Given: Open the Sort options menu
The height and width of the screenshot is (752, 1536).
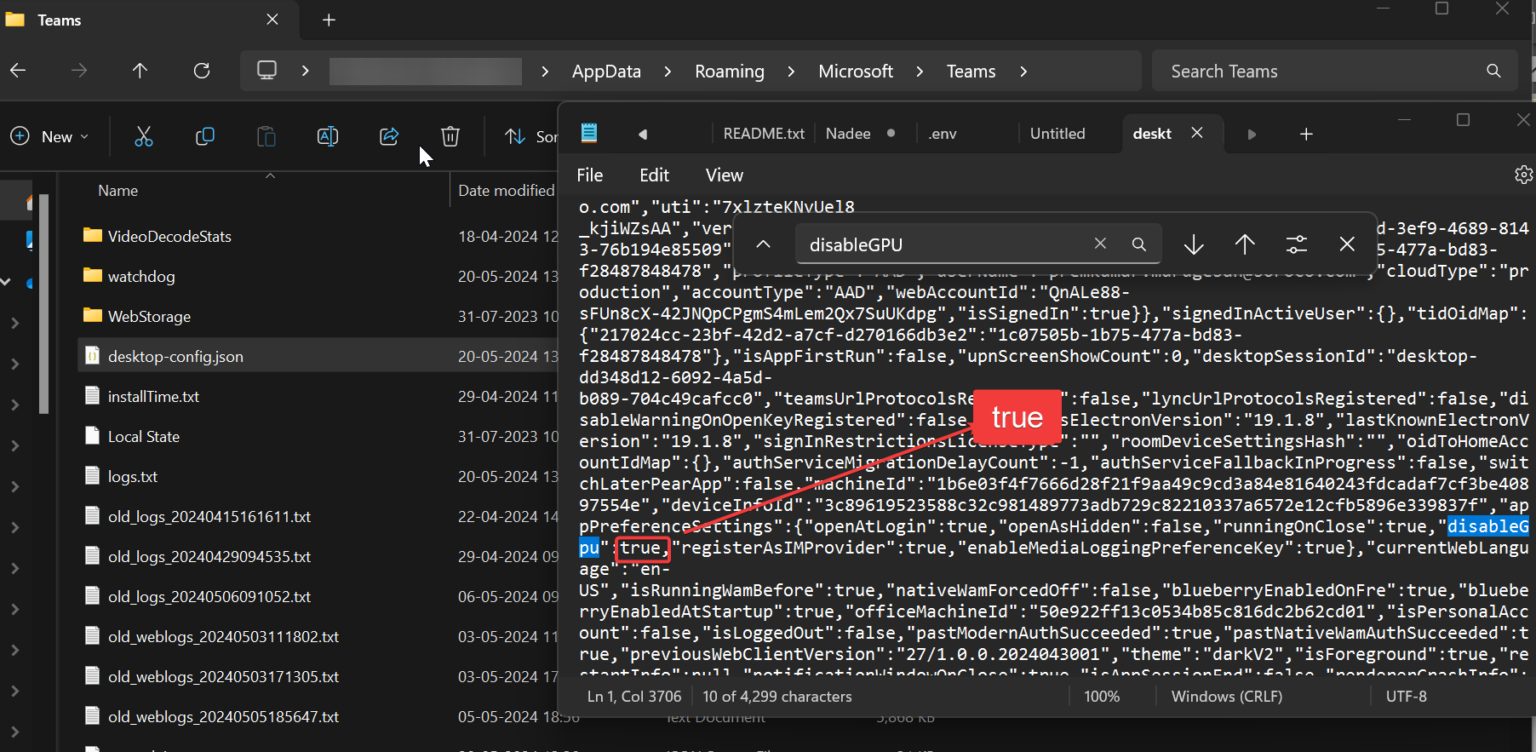Looking at the screenshot, I should [x=530, y=136].
